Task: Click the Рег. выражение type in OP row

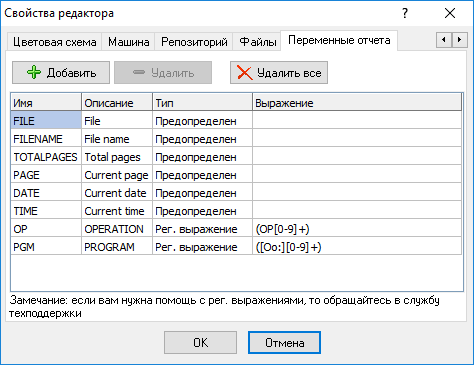Action: pos(203,228)
